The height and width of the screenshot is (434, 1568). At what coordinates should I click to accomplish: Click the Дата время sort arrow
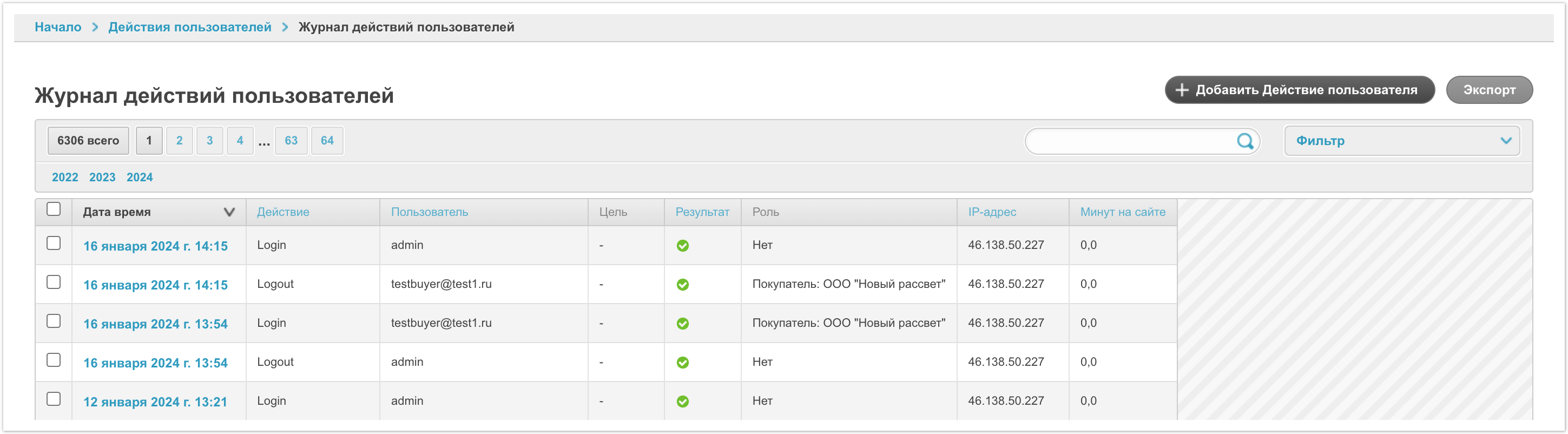click(x=229, y=213)
